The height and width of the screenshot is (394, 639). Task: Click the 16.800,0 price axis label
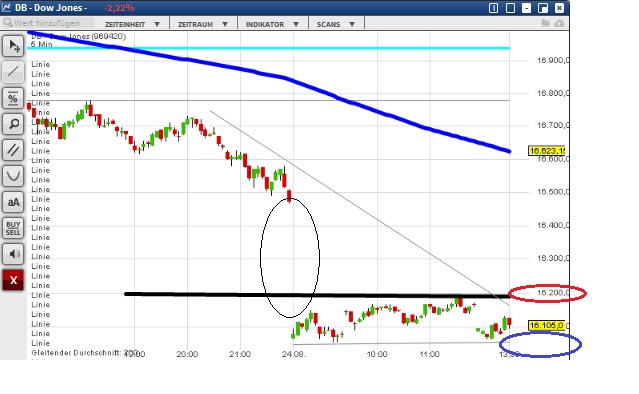[x=553, y=93]
